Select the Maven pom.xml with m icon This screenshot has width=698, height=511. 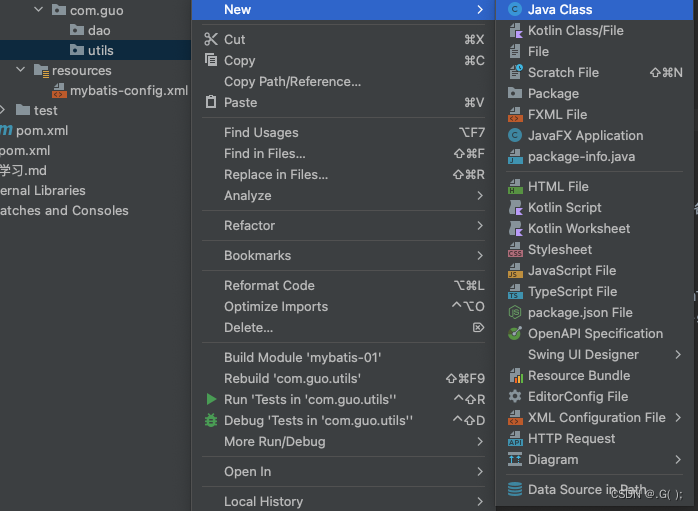click(x=42, y=130)
